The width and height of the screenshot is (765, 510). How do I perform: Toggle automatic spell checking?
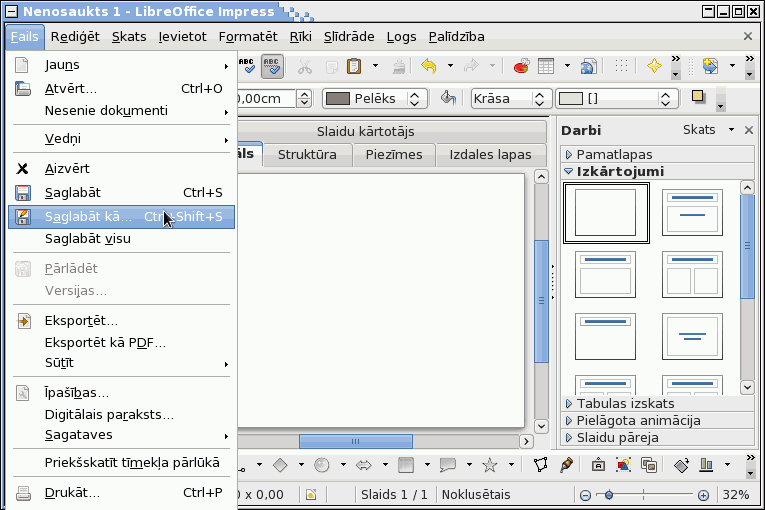click(x=272, y=65)
